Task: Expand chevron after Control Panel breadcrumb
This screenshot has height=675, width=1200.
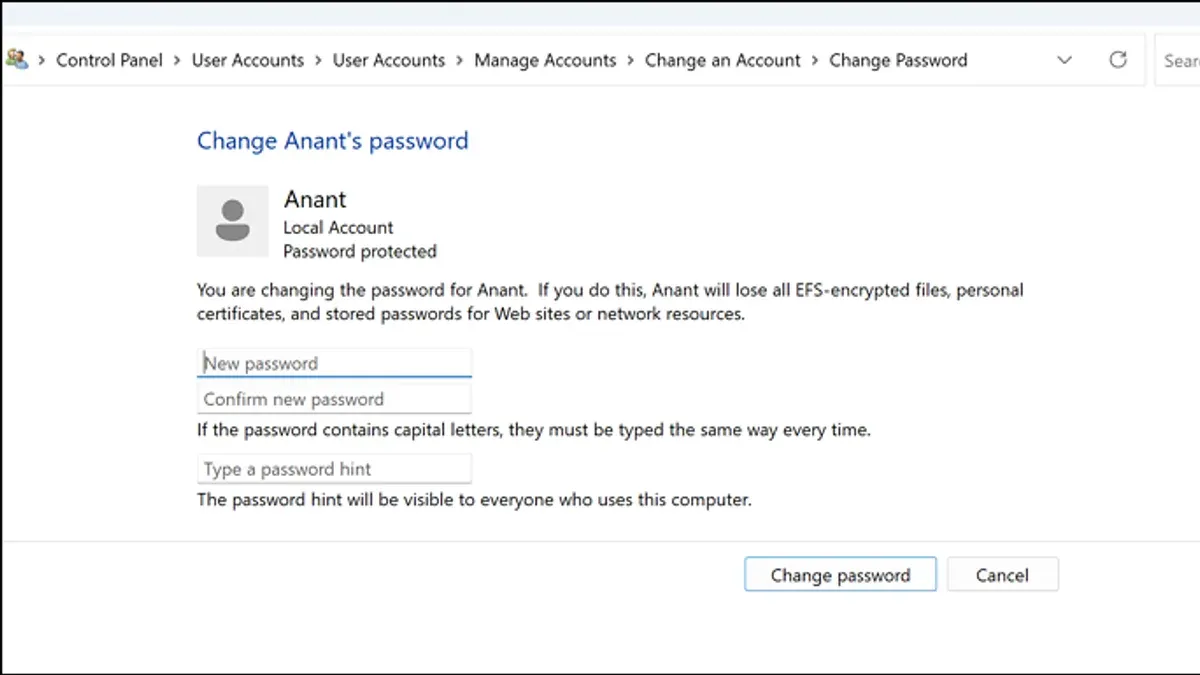Action: [x=177, y=60]
